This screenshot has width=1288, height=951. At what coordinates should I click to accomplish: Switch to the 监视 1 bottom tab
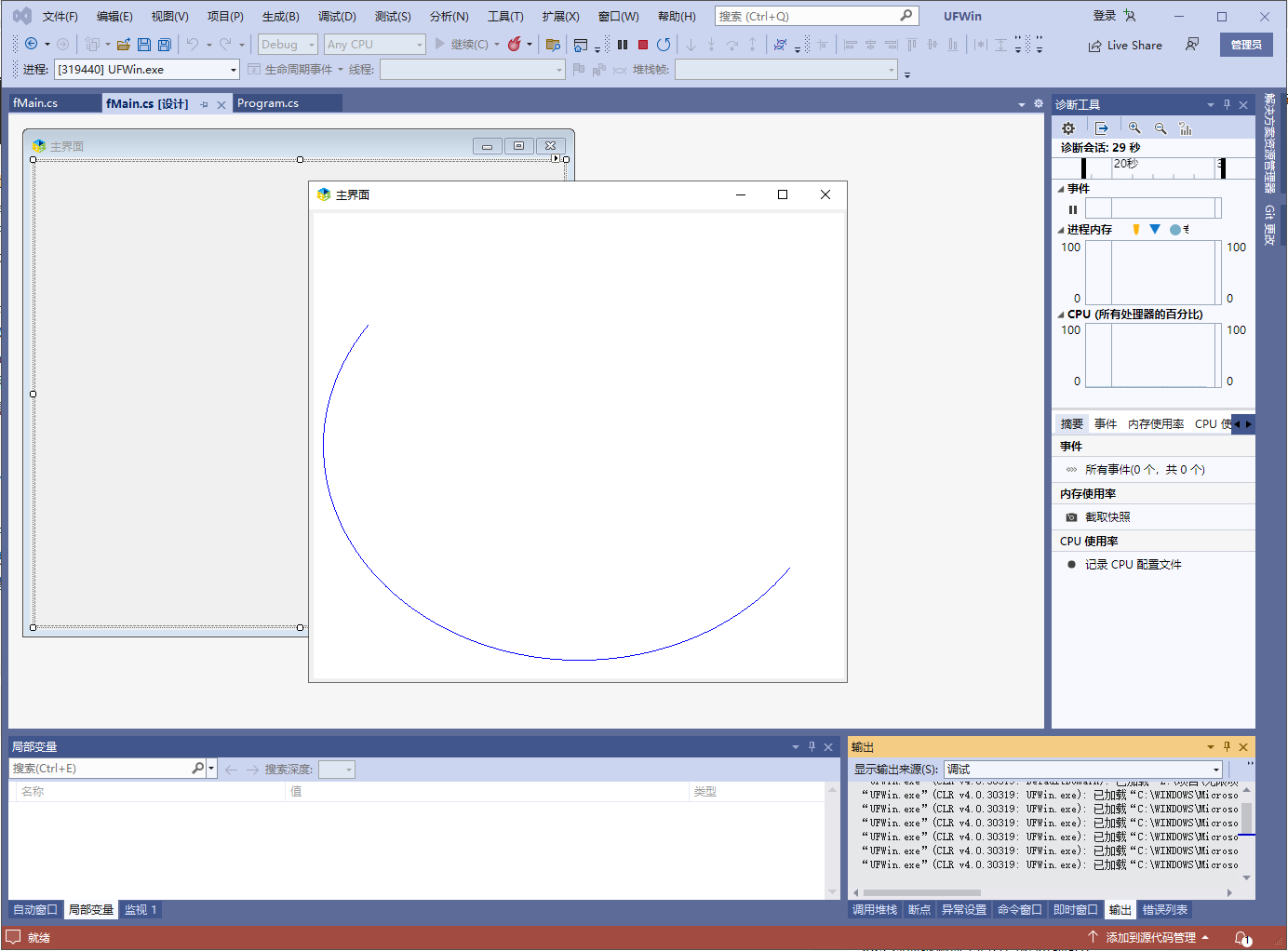point(141,909)
